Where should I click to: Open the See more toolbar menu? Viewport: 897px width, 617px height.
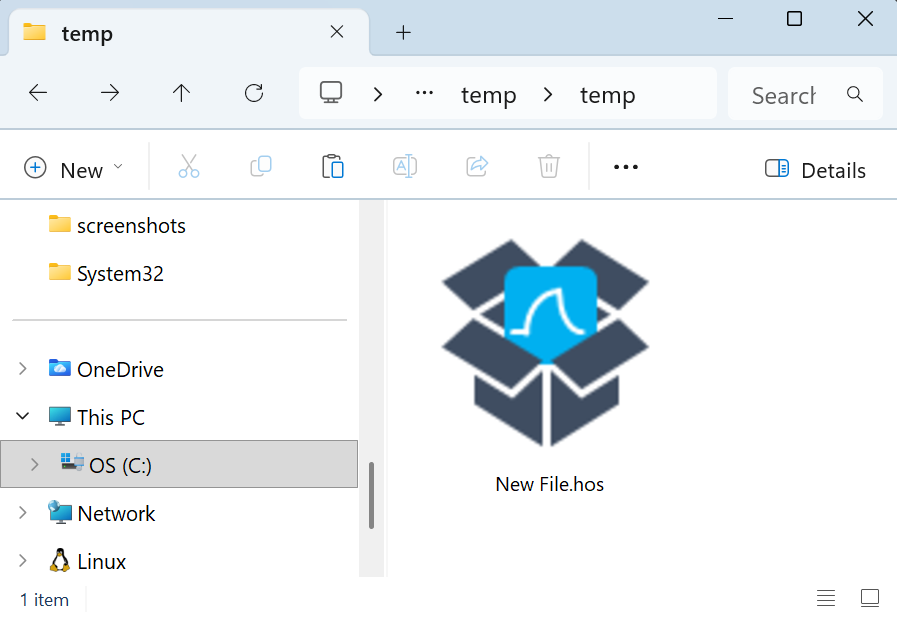(x=626, y=167)
